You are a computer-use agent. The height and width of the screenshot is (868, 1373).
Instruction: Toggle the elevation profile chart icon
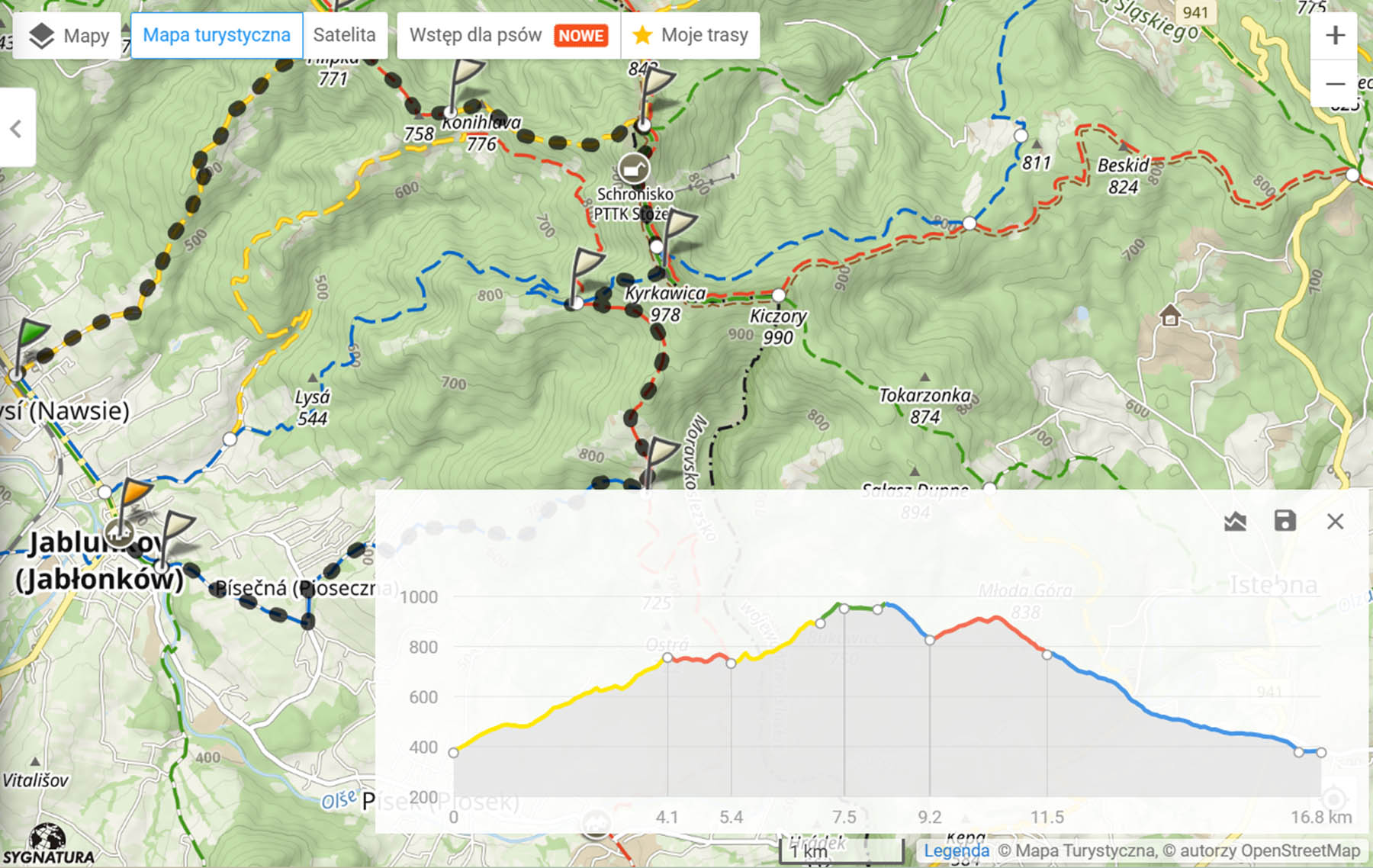(x=1235, y=522)
